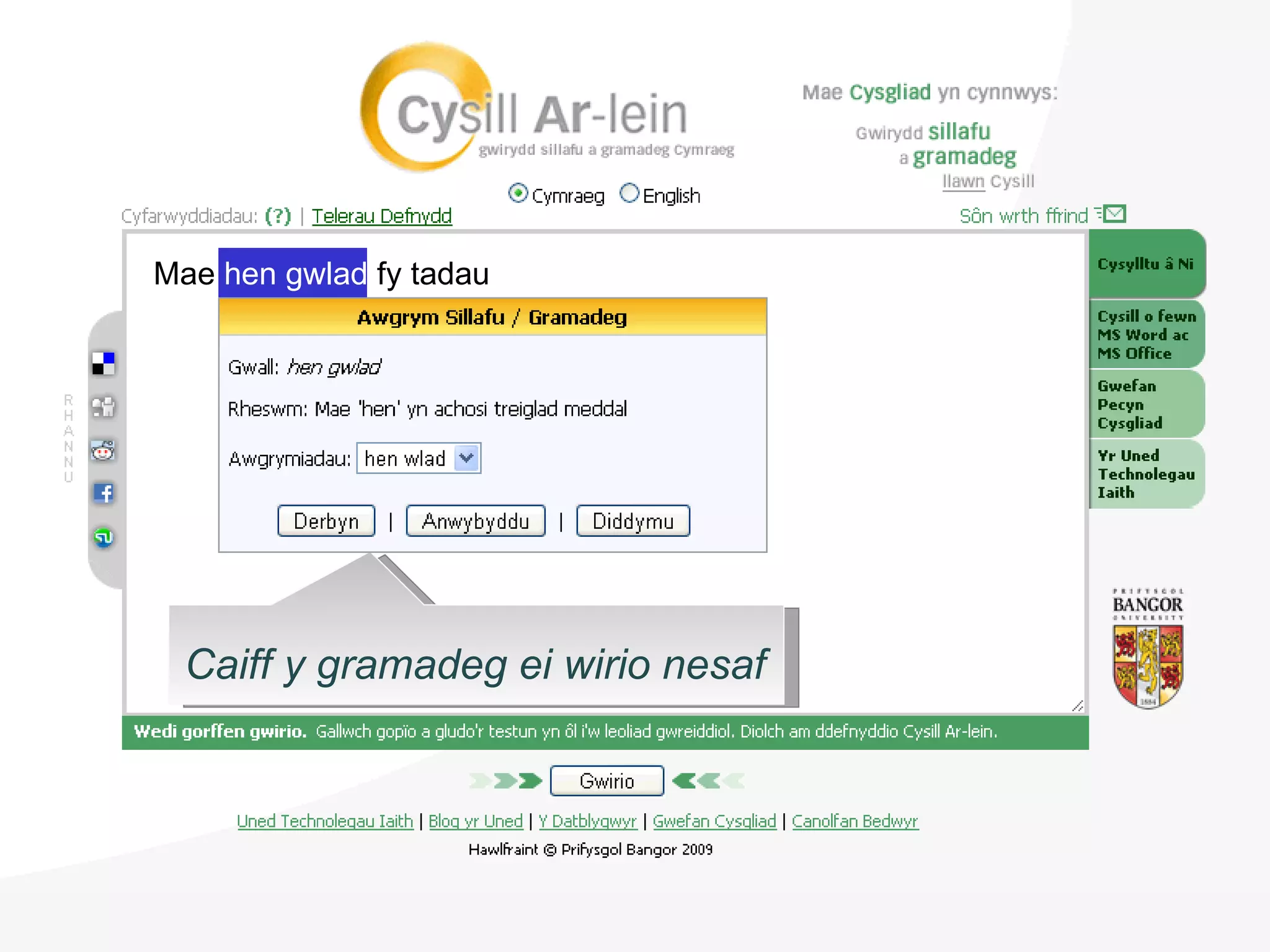
Task: Share the page on Delicious
Action: (x=104, y=364)
